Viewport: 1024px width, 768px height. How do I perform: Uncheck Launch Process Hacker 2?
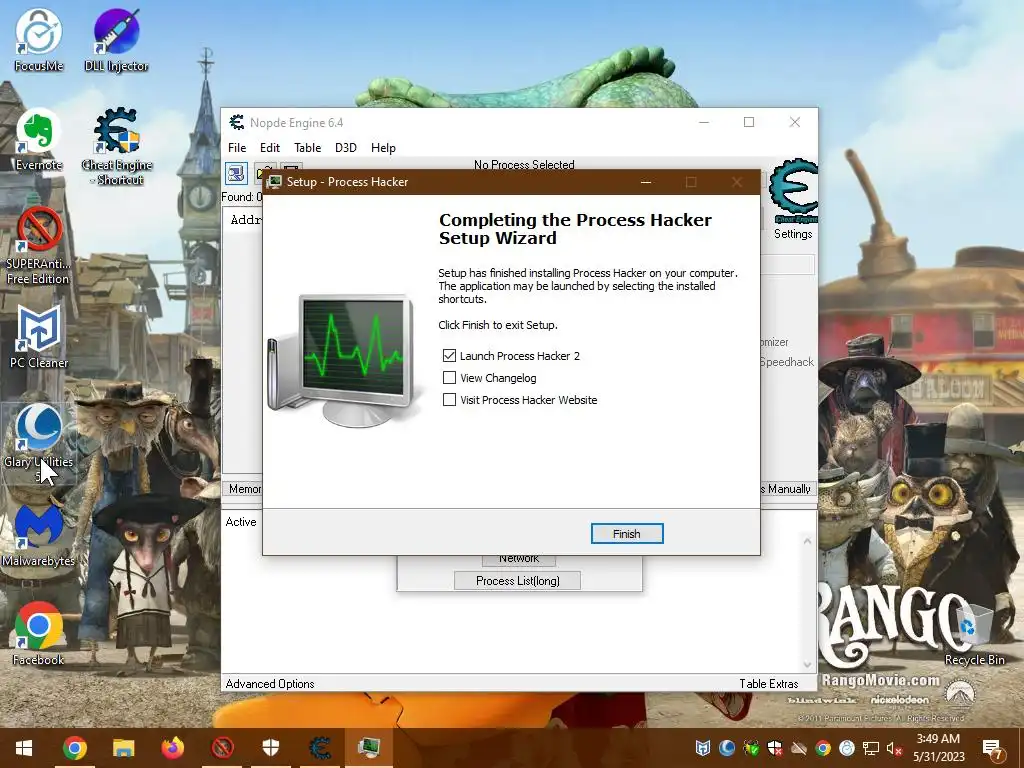[449, 356]
